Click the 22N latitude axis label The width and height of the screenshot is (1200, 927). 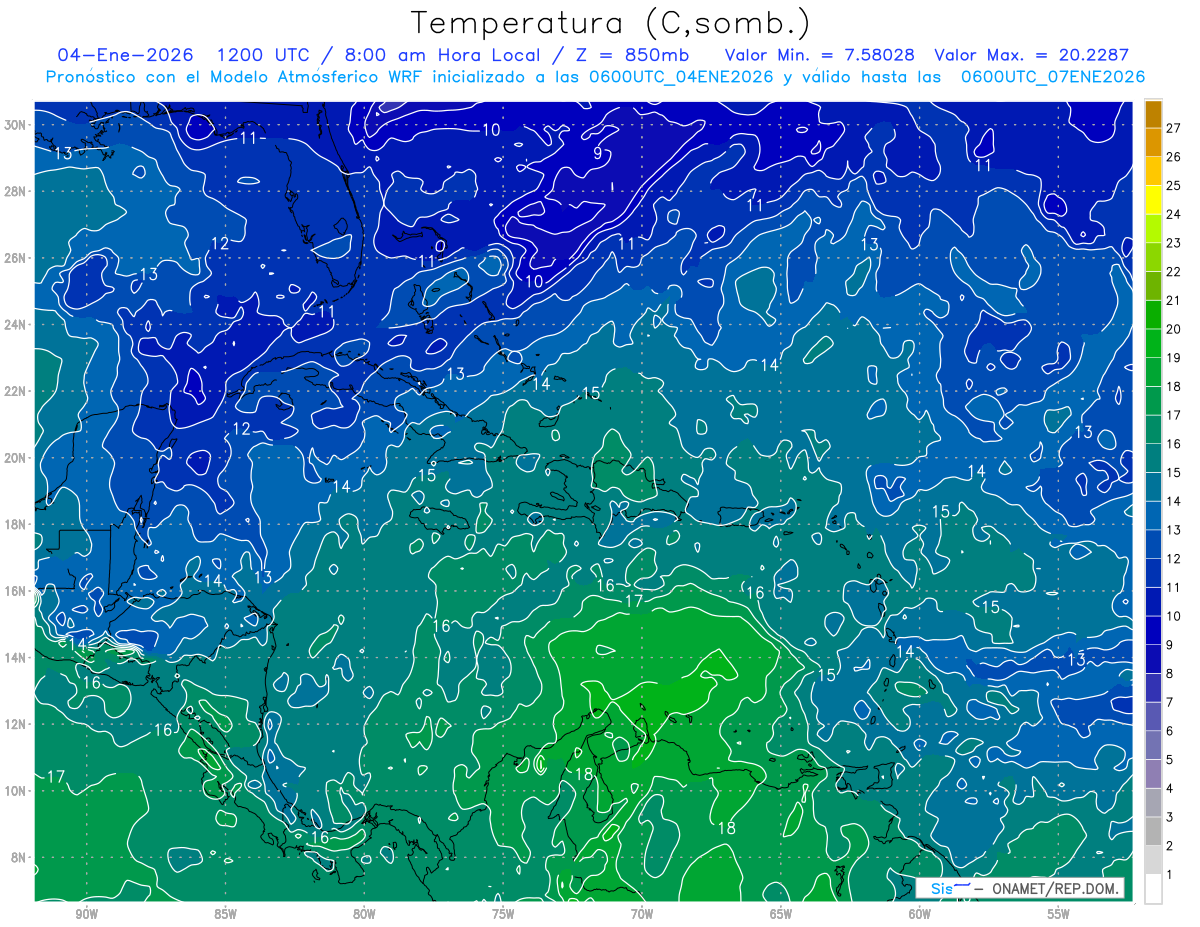[x=15, y=391]
